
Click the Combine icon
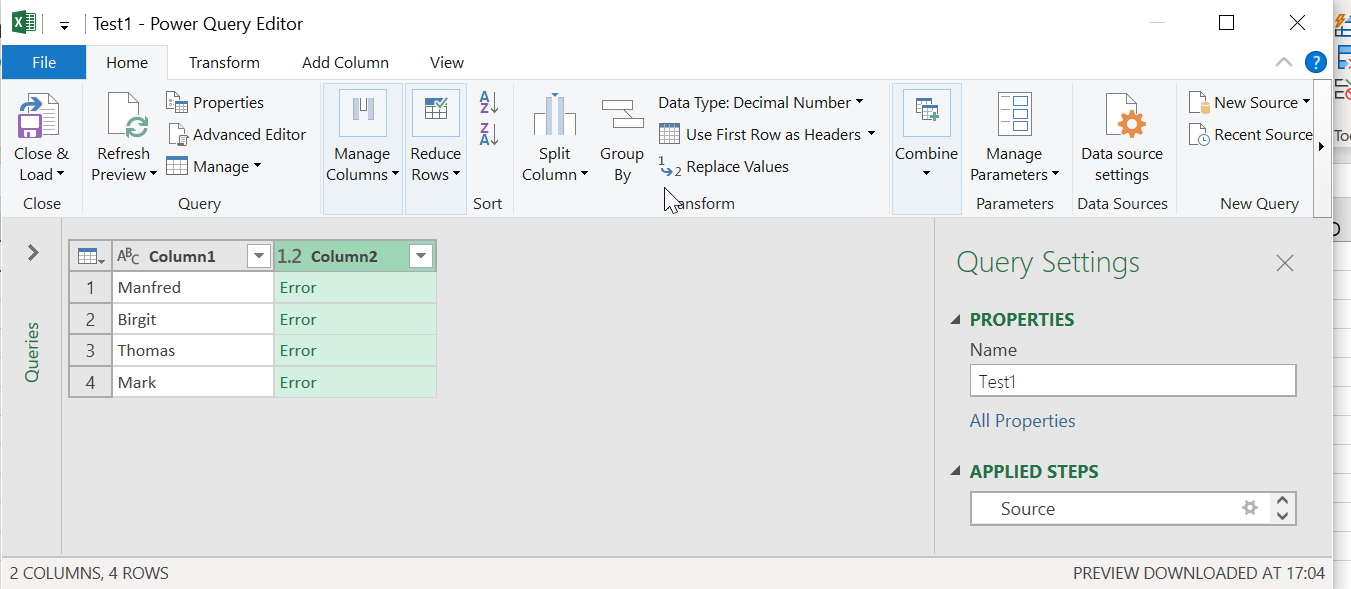coord(926,113)
